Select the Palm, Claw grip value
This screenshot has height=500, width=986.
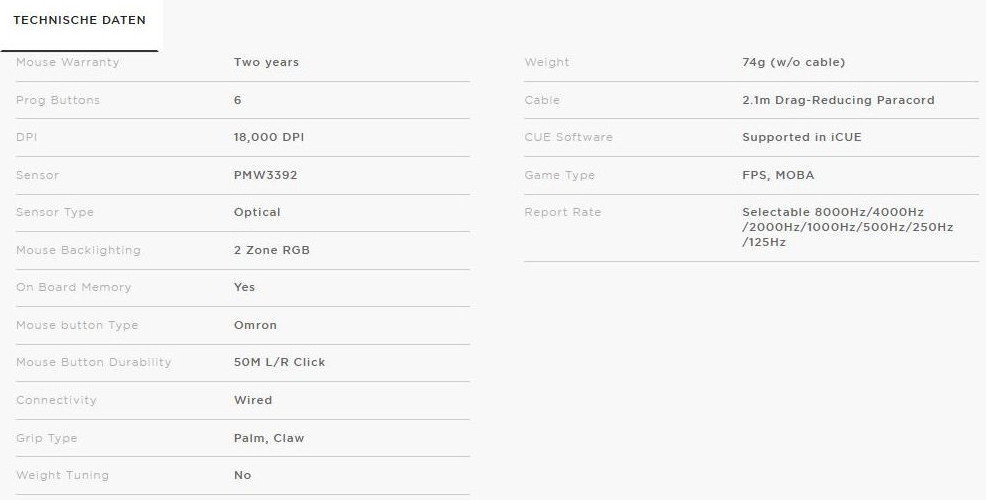[268, 438]
